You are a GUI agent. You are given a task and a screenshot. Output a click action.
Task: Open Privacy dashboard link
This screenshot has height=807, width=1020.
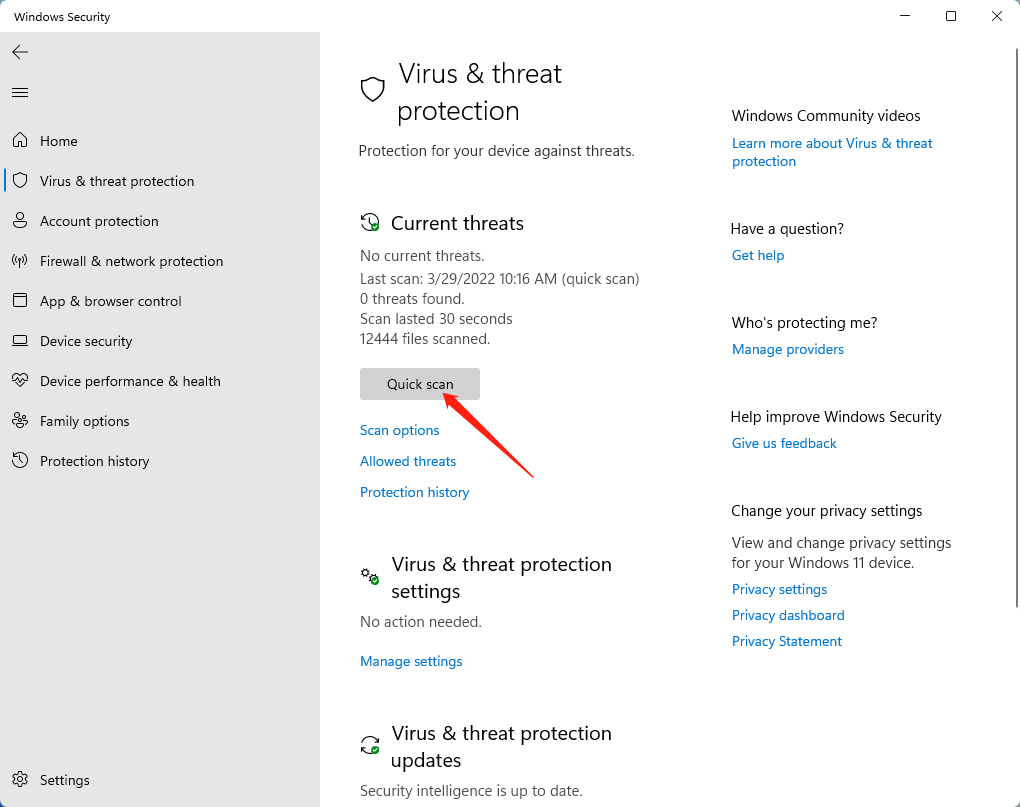tap(788, 615)
